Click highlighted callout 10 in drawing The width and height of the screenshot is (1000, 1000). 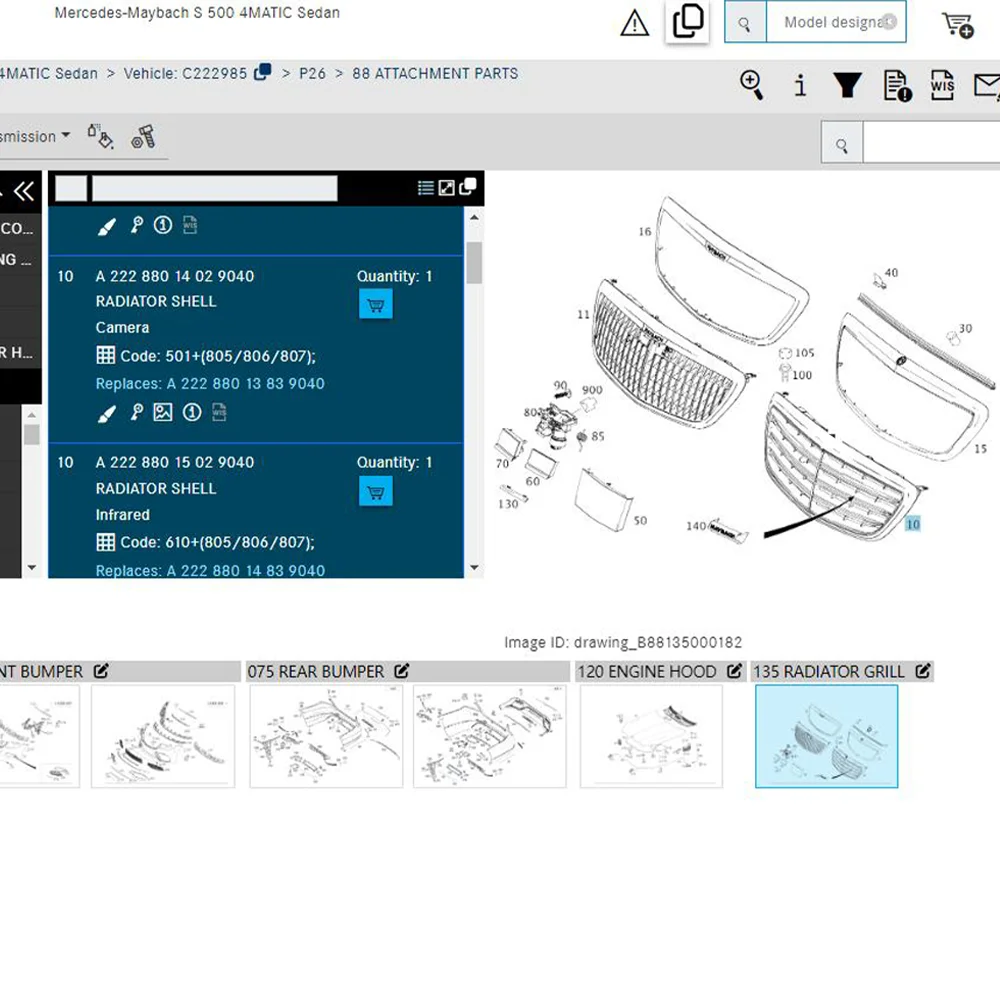coord(913,524)
